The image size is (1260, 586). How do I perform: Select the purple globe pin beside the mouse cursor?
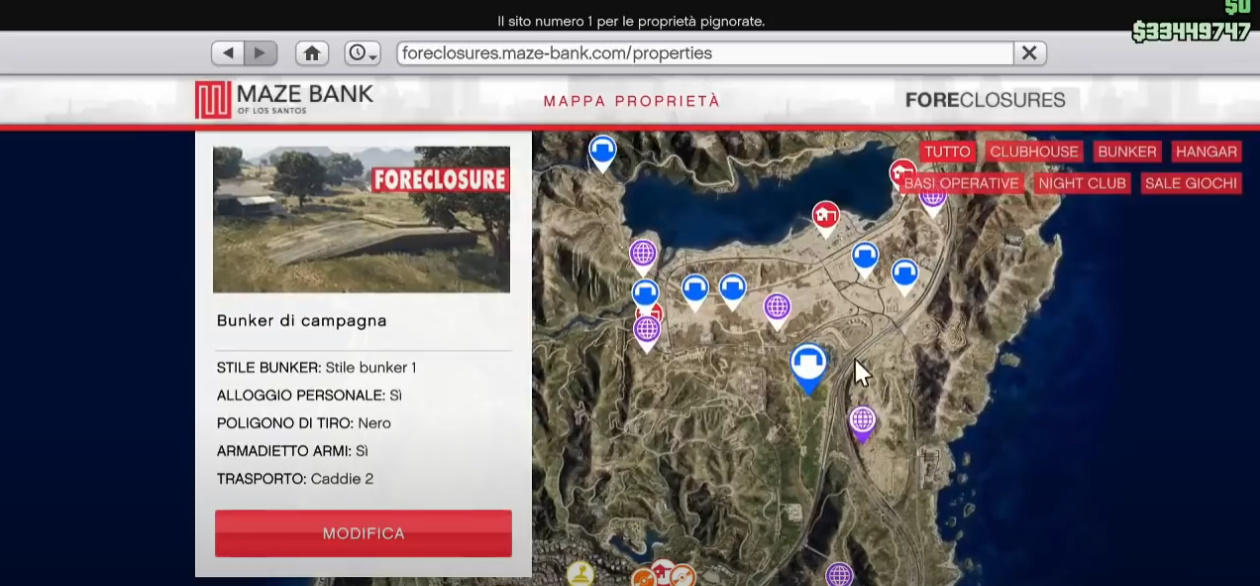click(x=863, y=423)
